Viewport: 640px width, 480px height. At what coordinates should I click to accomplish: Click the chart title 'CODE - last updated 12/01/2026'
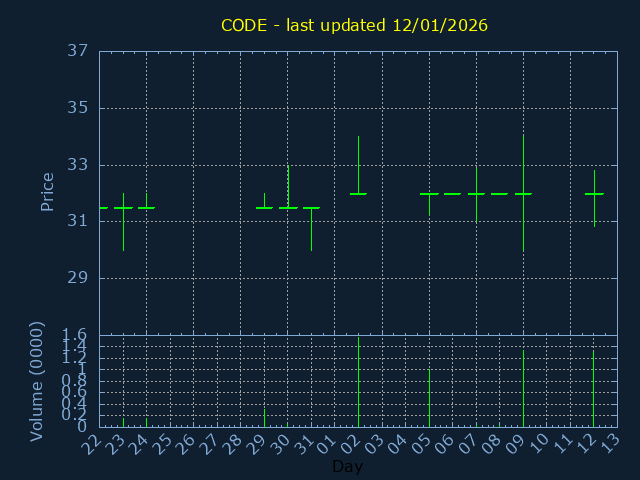click(354, 25)
